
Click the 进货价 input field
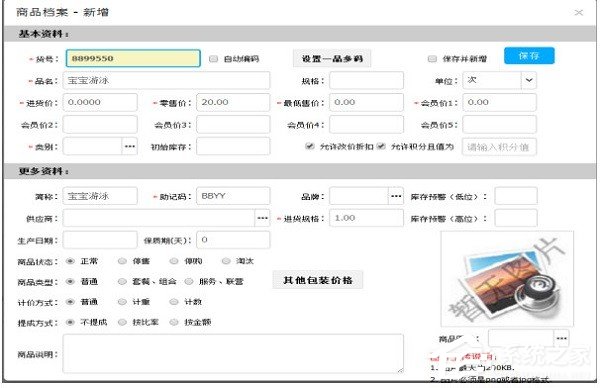tap(100, 103)
